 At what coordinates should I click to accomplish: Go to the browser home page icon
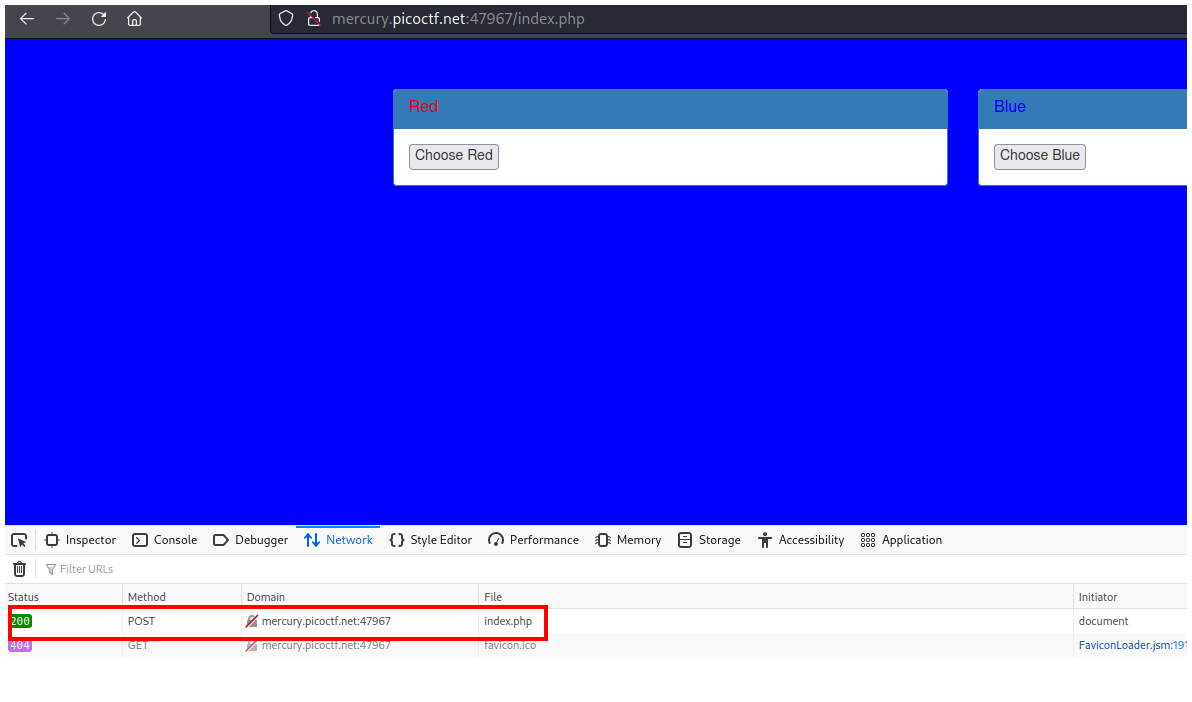[x=135, y=19]
